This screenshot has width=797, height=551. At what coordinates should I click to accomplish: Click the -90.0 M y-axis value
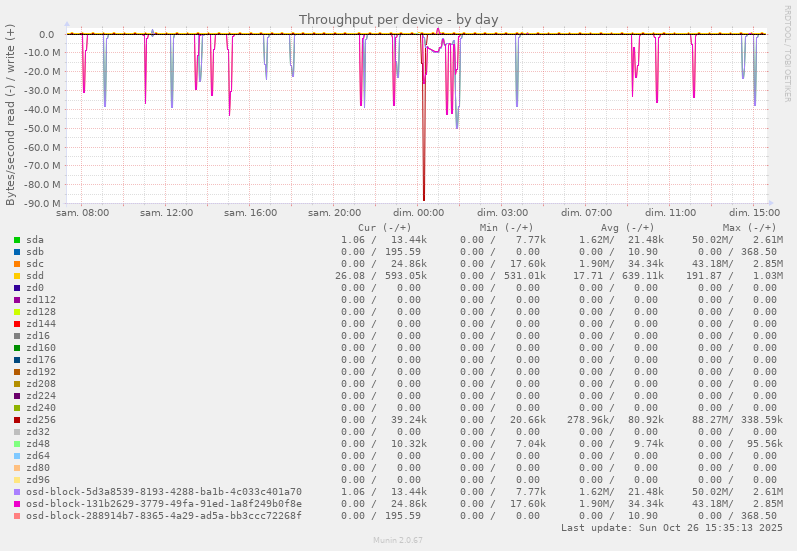tap(38, 204)
